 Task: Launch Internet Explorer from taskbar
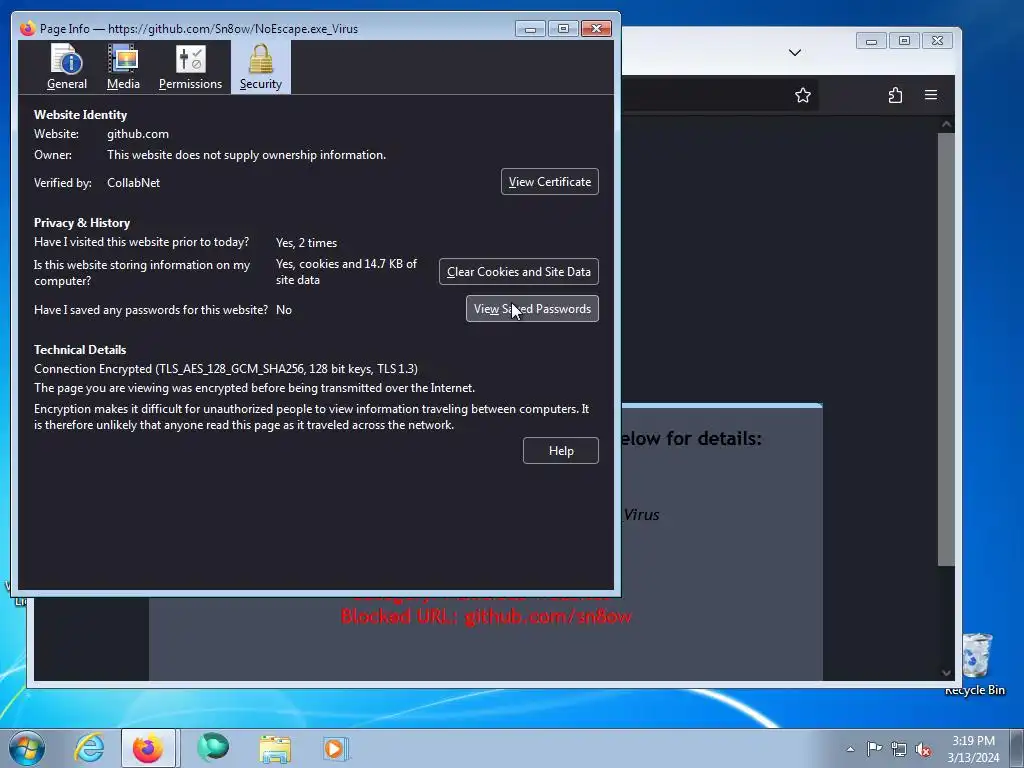click(x=89, y=748)
